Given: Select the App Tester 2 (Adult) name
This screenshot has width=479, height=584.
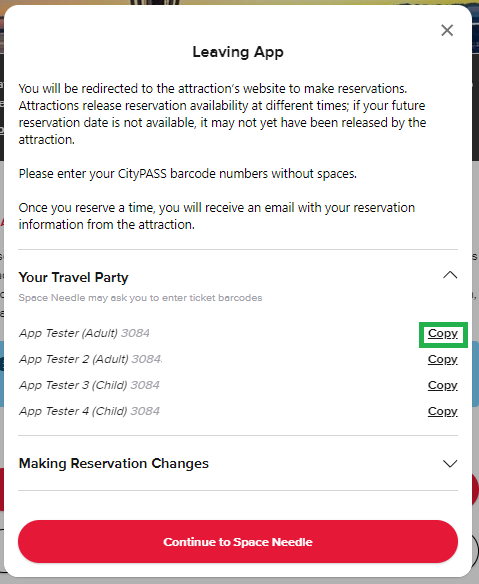Looking at the screenshot, I should click(x=73, y=359).
